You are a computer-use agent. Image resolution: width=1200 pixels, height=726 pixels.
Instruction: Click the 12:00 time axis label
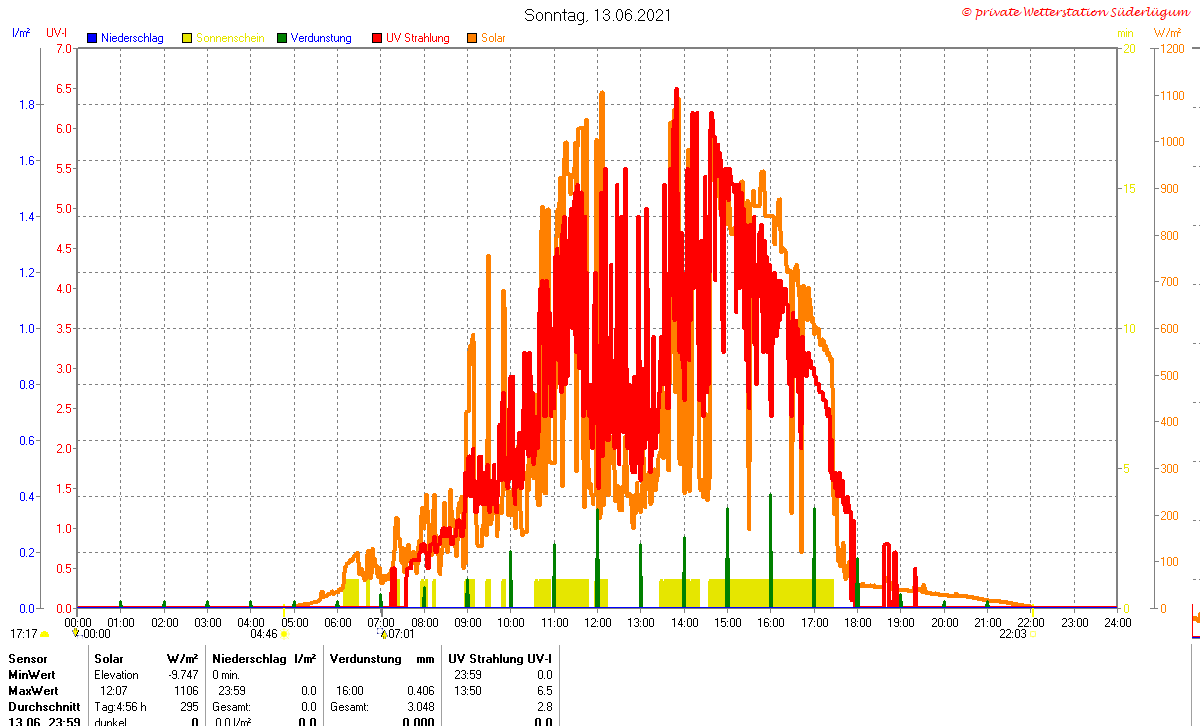point(597,622)
